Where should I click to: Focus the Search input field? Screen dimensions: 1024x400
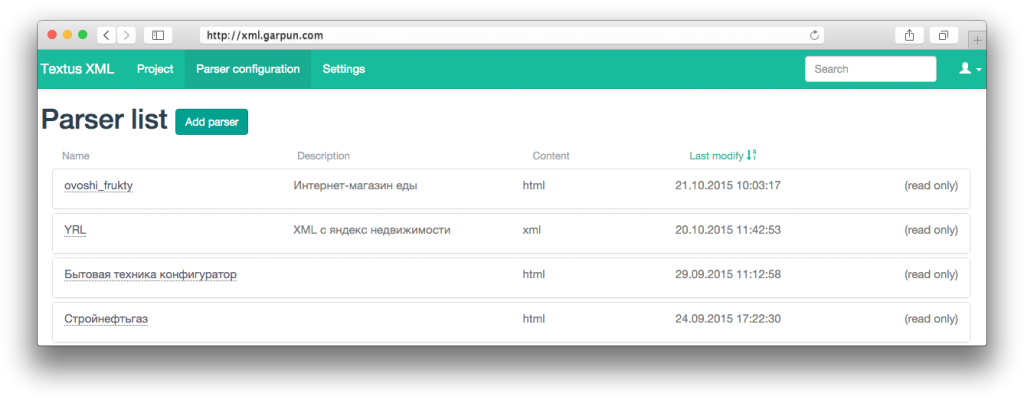869,69
